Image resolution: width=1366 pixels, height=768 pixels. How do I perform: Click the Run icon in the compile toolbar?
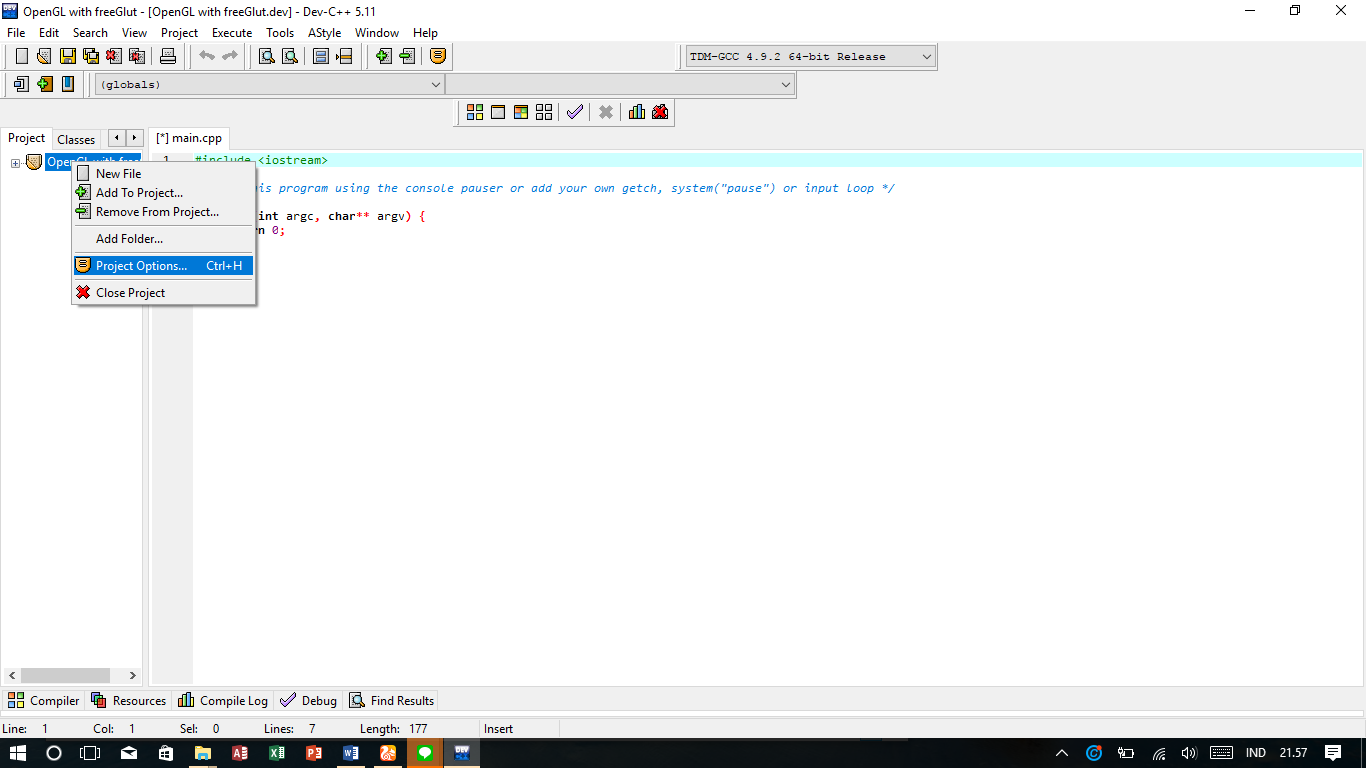(497, 112)
